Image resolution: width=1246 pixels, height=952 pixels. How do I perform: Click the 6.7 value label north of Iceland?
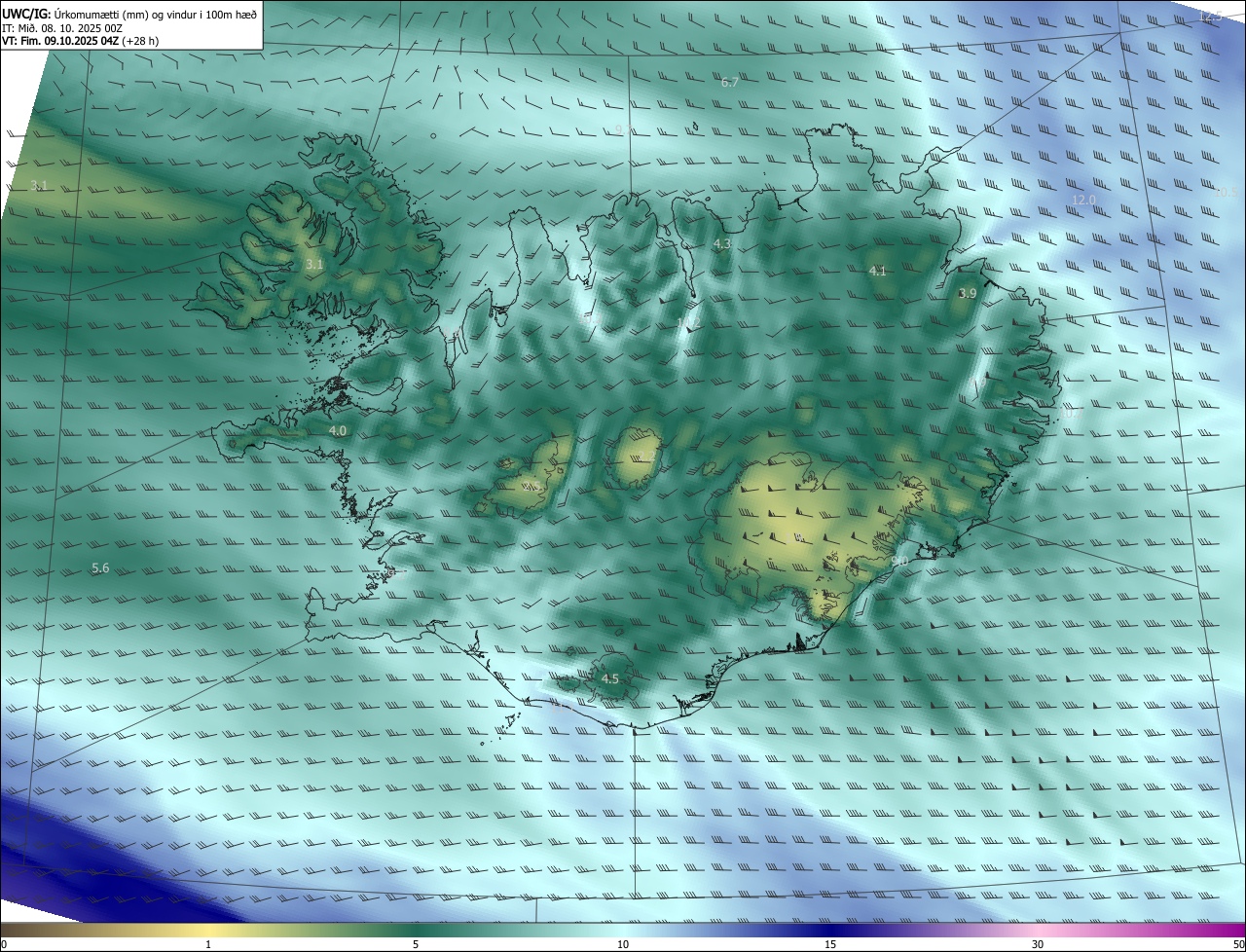[x=729, y=83]
